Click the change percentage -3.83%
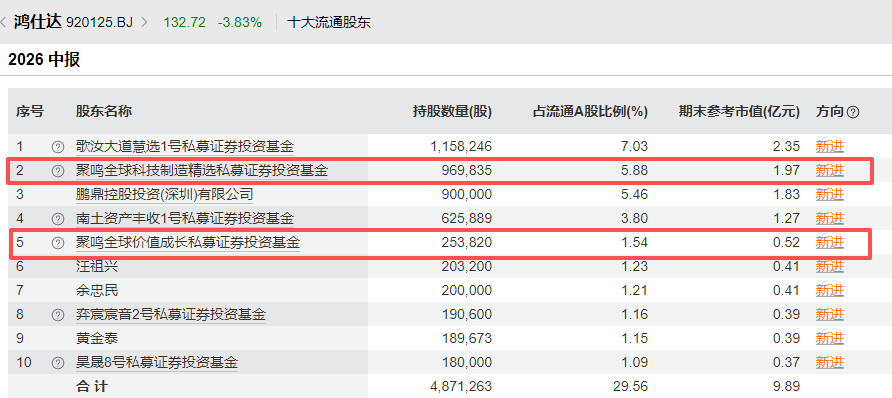This screenshot has width=892, height=398. click(x=239, y=23)
